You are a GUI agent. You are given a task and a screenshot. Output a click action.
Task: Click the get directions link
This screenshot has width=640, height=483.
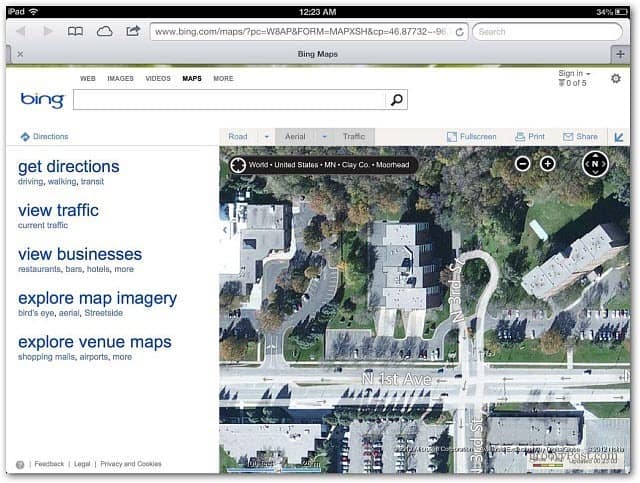click(69, 167)
